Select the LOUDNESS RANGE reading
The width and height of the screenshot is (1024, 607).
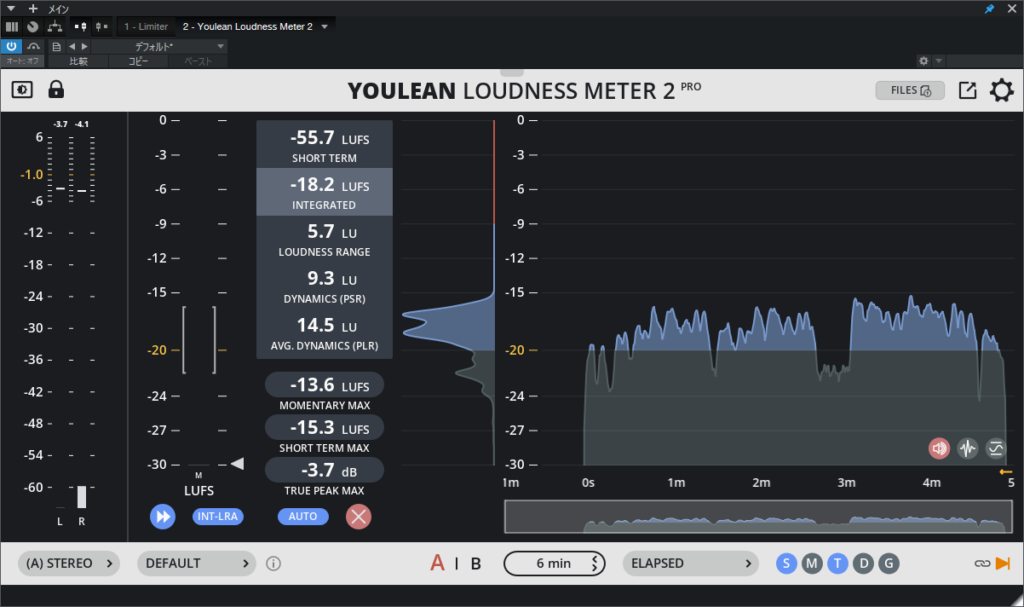(325, 239)
